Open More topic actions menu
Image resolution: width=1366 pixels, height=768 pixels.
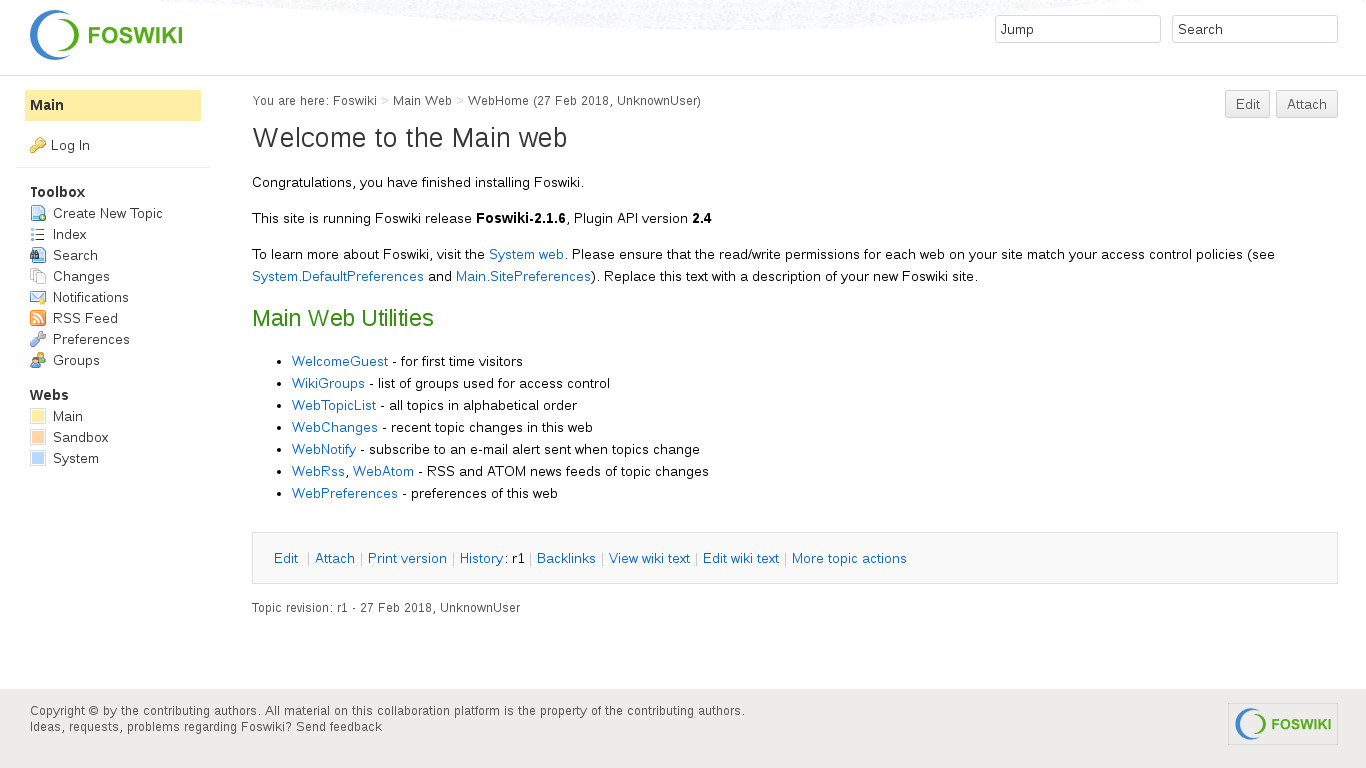(849, 558)
